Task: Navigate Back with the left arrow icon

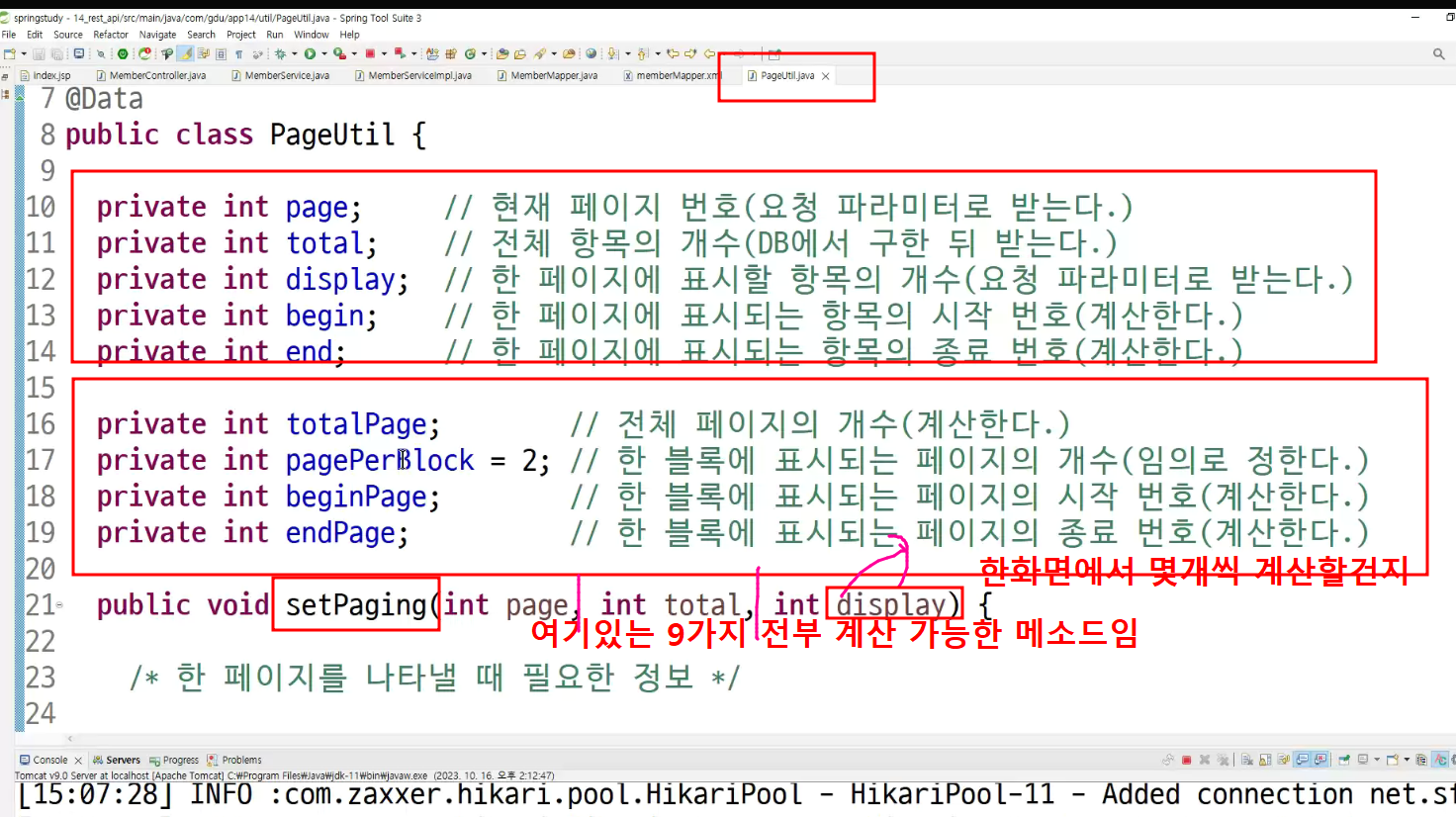Action: tap(709, 53)
